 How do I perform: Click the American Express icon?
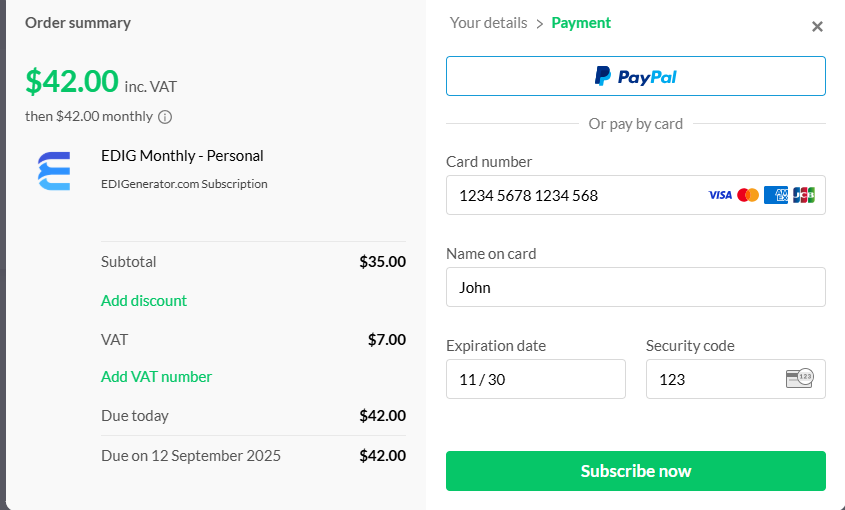[776, 195]
